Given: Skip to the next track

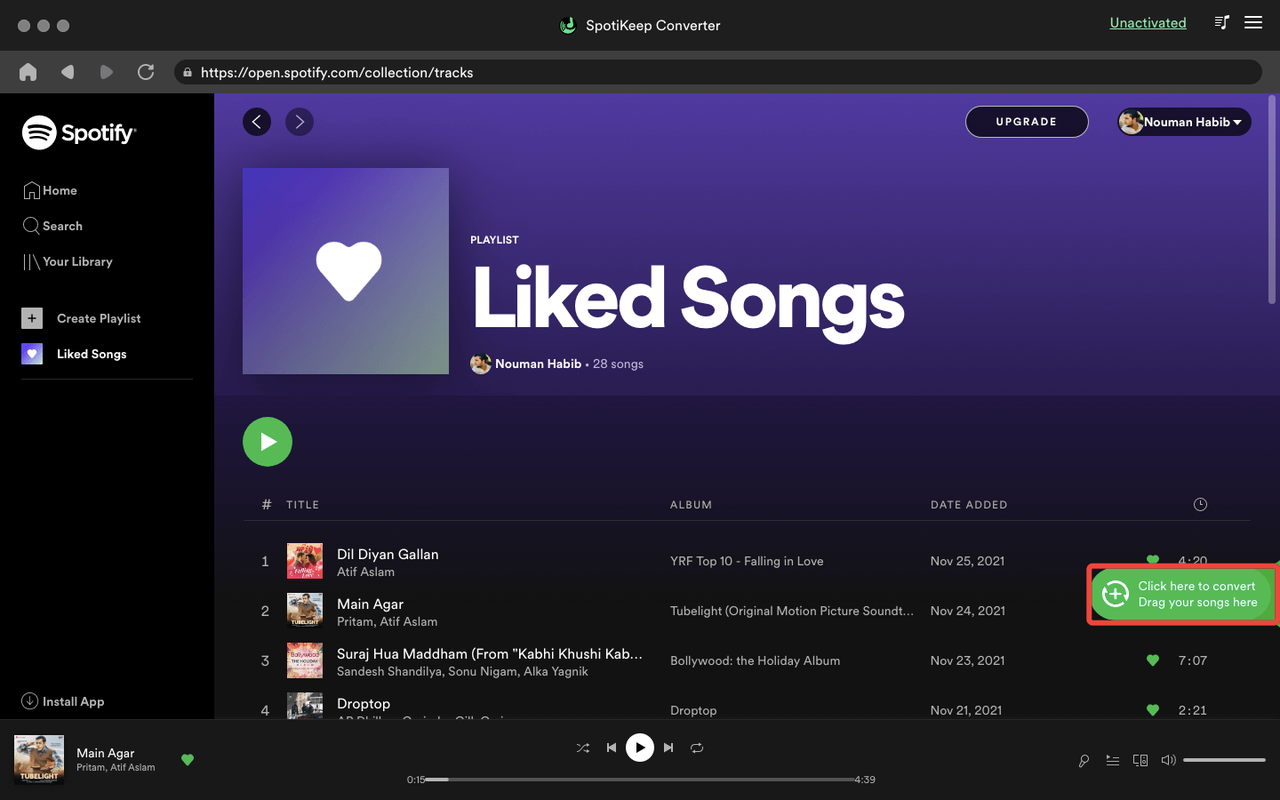Looking at the screenshot, I should (x=668, y=747).
